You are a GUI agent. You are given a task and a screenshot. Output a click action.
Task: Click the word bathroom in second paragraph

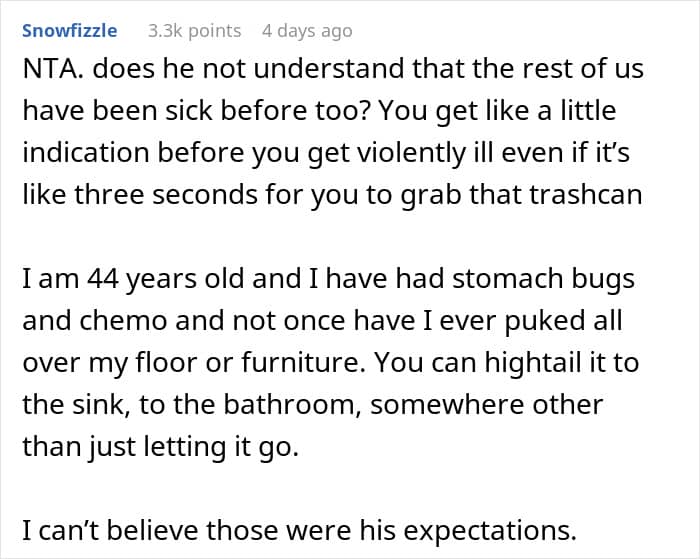pyautogui.click(x=292, y=405)
